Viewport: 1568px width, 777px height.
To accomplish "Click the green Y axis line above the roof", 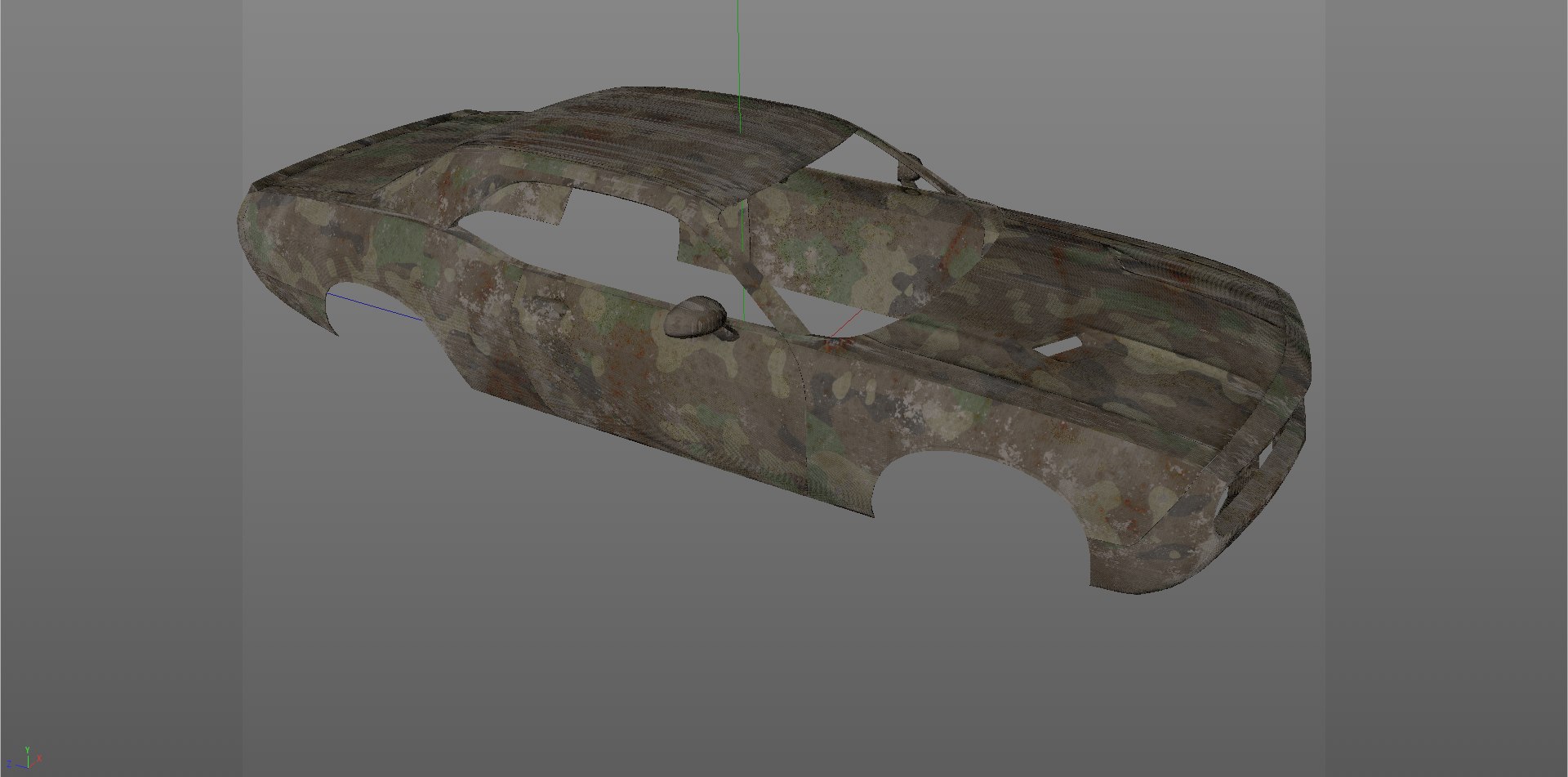I will [x=738, y=65].
